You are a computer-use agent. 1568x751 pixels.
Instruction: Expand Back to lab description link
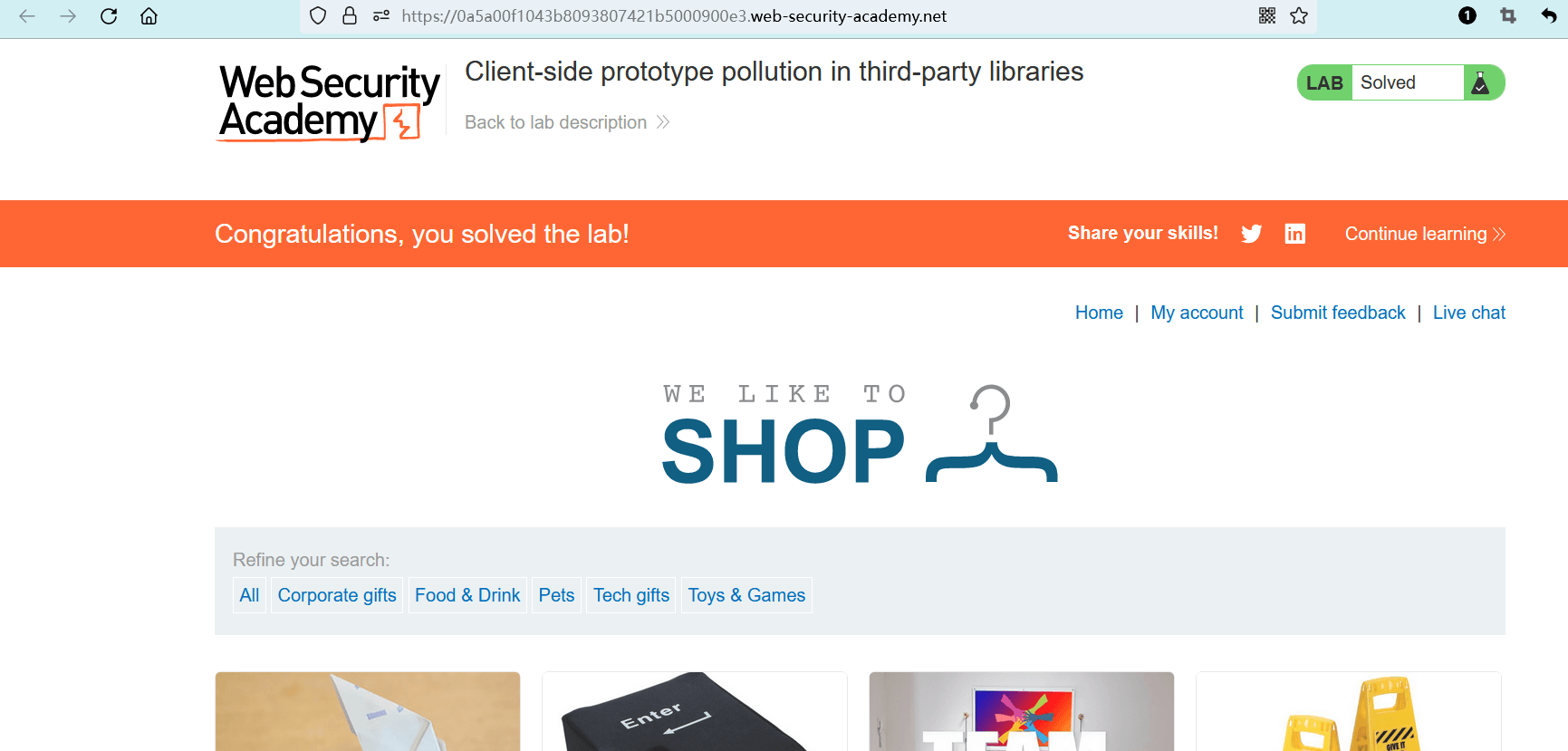tap(566, 122)
